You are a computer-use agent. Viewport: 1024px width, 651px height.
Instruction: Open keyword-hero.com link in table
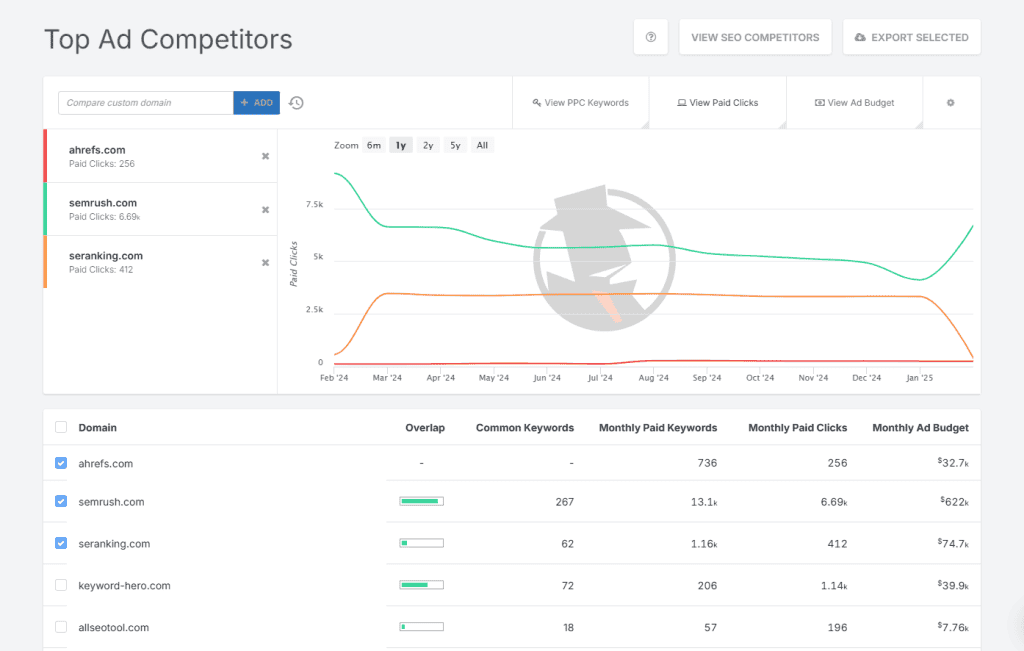pos(124,586)
